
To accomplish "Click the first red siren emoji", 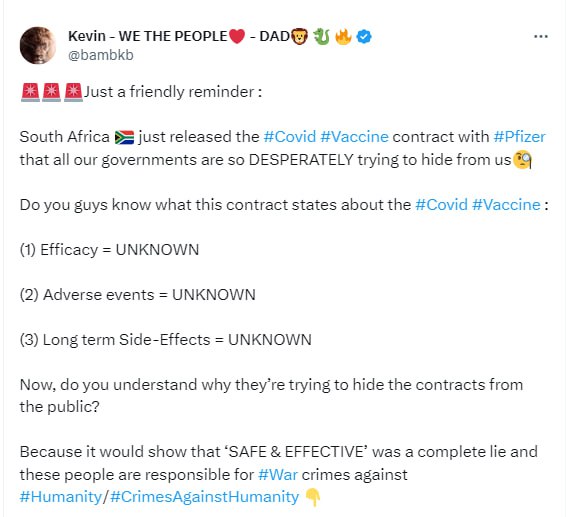I will click(30, 92).
